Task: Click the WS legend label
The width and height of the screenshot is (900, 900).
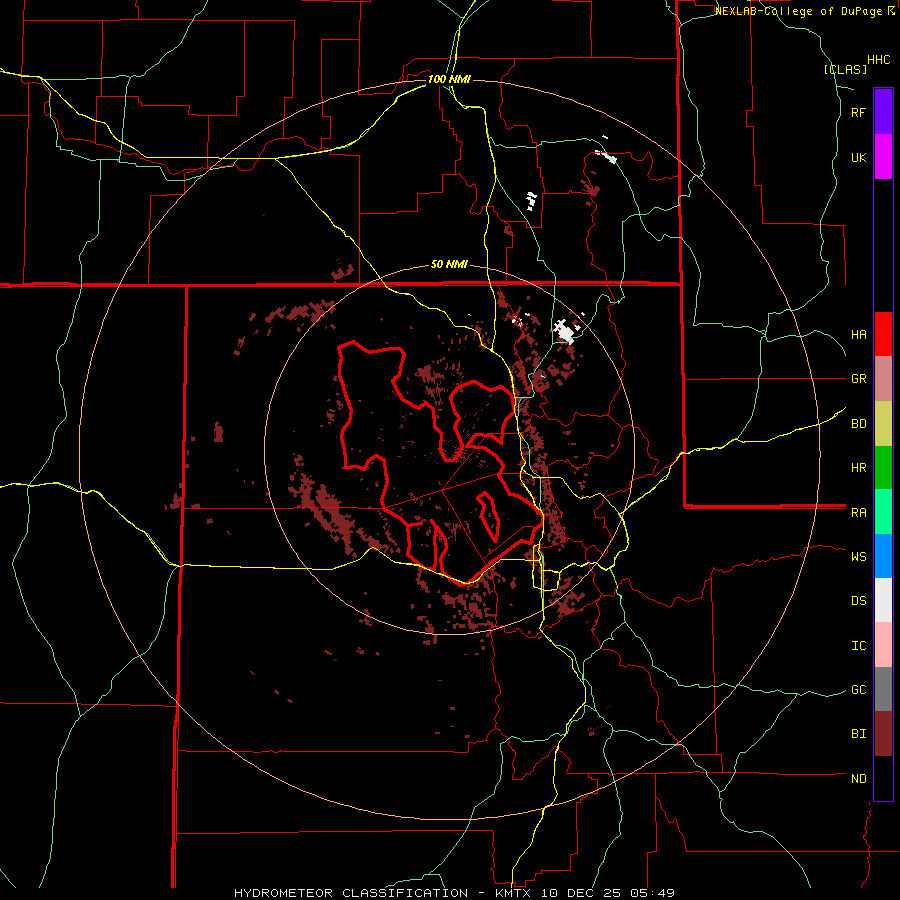Action: pyautogui.click(x=858, y=557)
